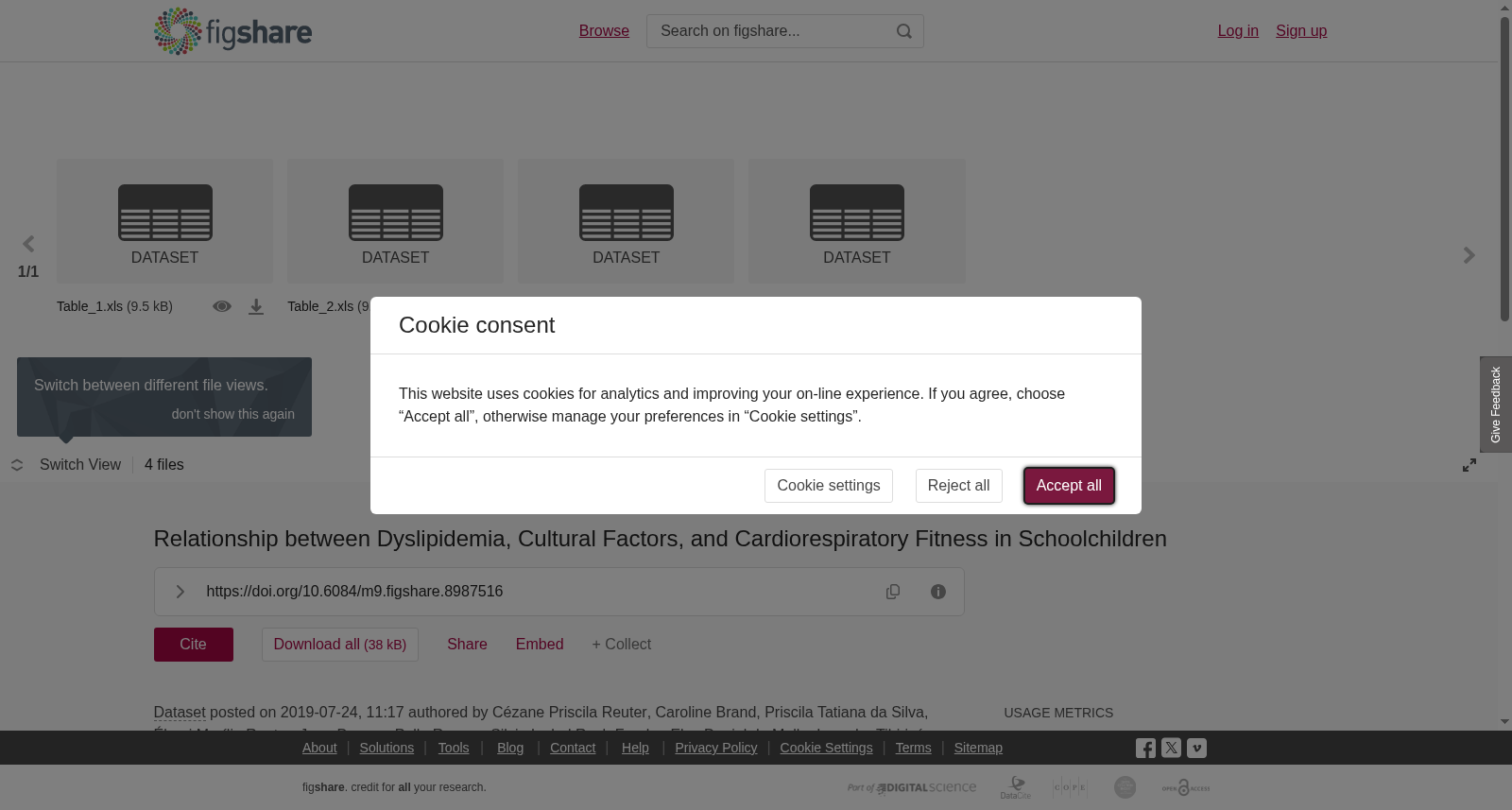1512x810 pixels.
Task: Click the DOI URL text
Action: tap(354, 592)
